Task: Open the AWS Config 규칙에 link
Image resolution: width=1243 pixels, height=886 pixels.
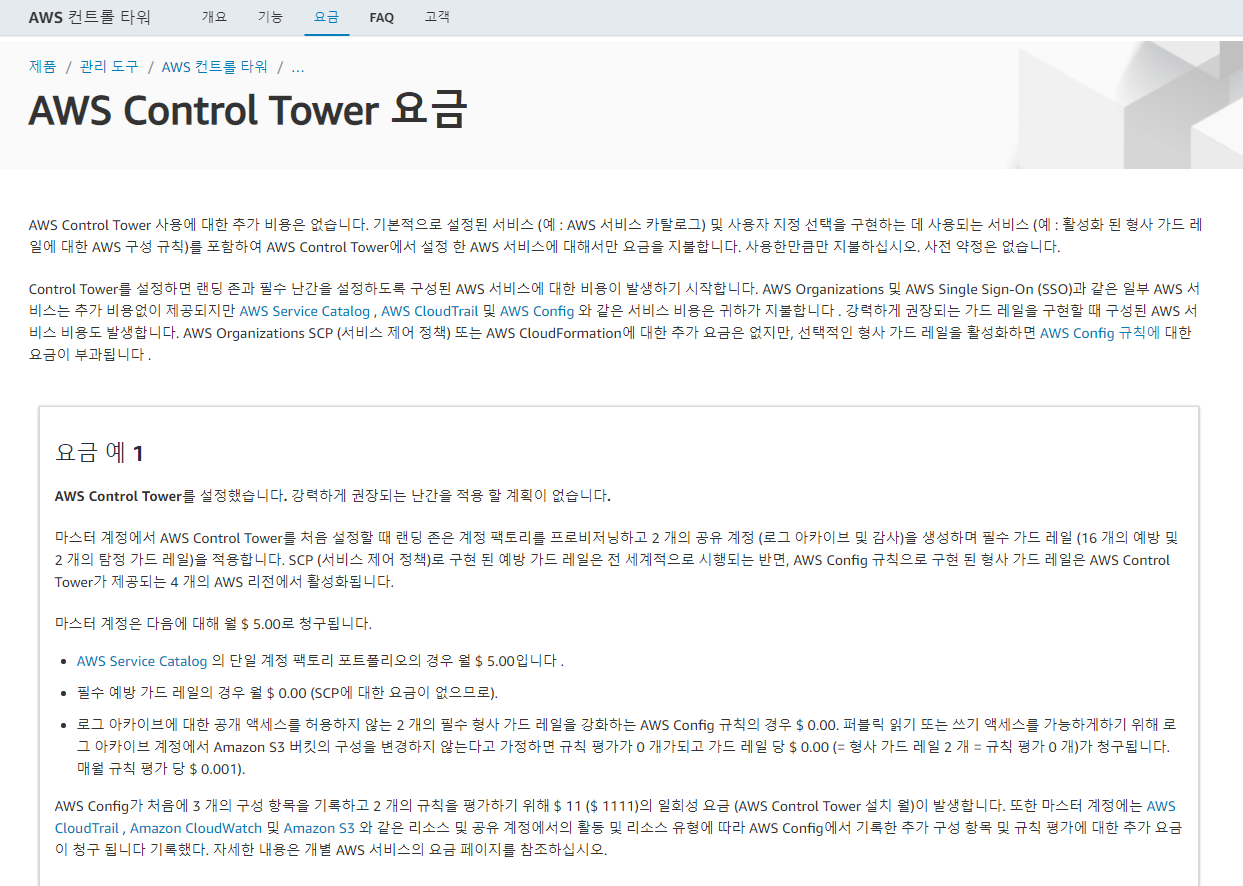Action: click(x=1100, y=333)
